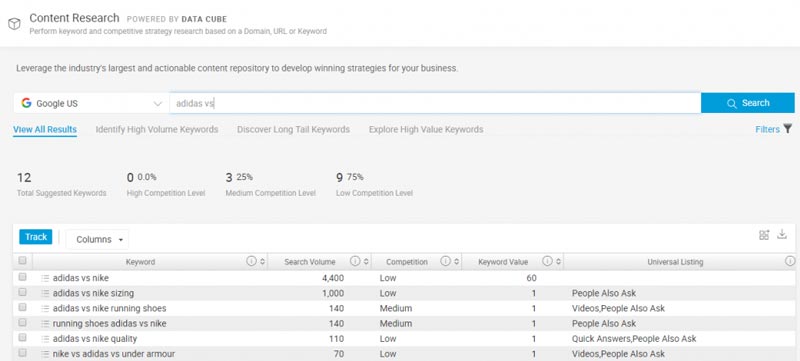This screenshot has height=361, width=800.
Task: Click list icon beside 'adidas vs nike running shoes'
Action: pos(45,308)
